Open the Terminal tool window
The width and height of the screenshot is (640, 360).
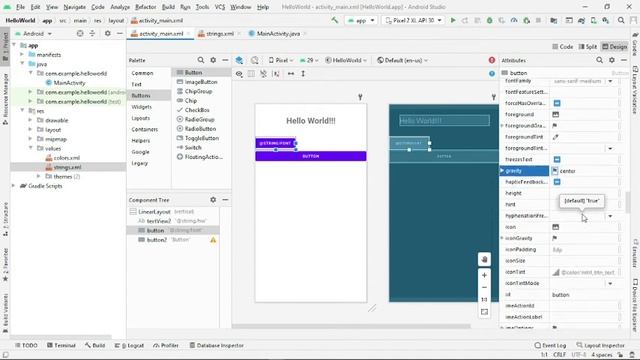61,345
